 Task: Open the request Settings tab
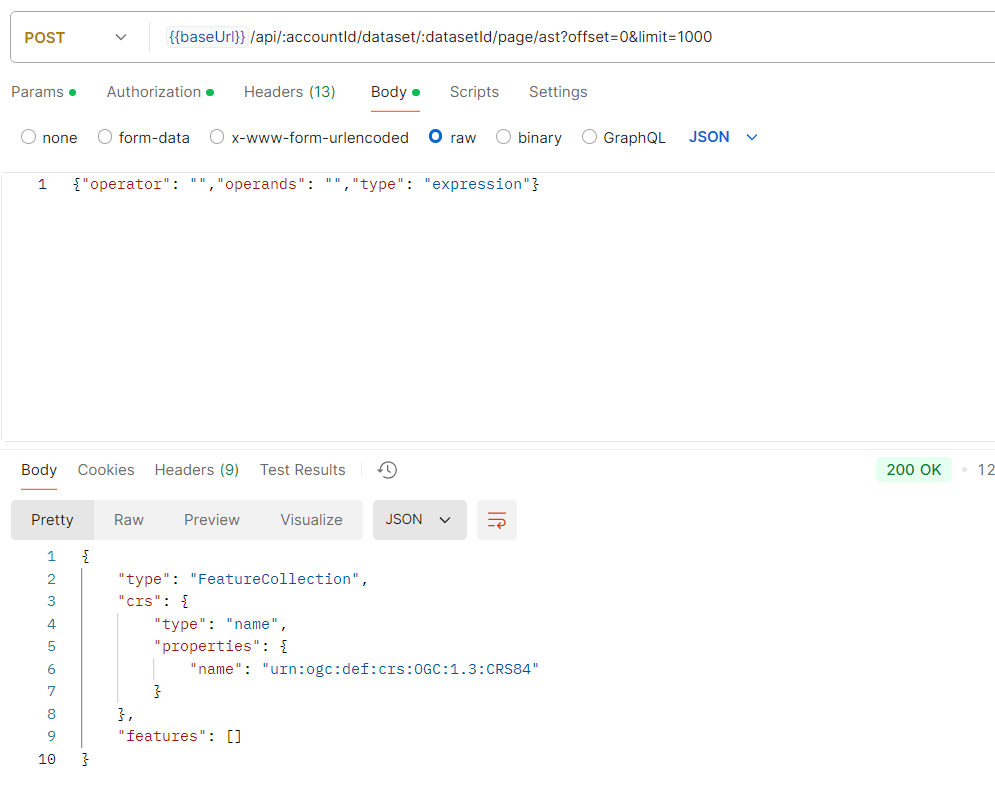tap(558, 92)
